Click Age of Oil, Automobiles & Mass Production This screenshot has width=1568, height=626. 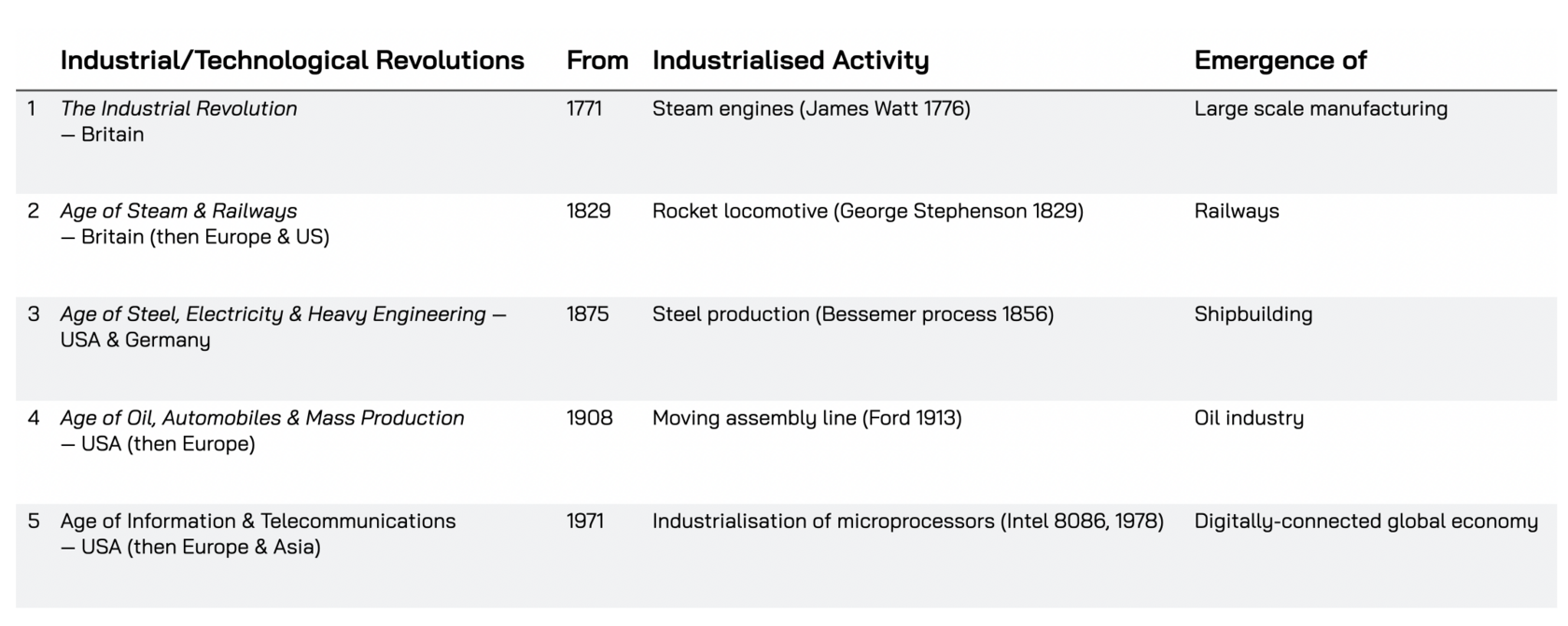point(262,418)
